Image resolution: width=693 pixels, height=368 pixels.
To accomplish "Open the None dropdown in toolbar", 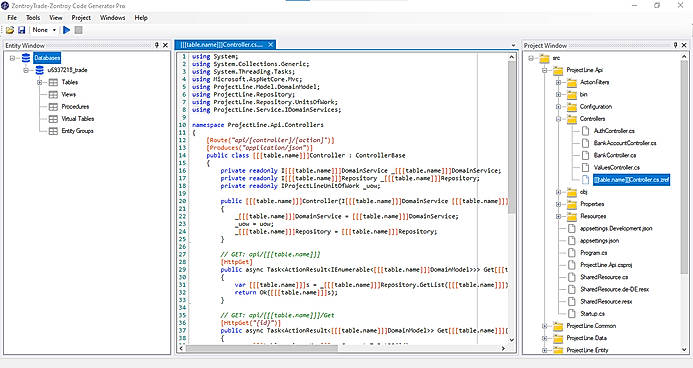I will (x=44, y=30).
